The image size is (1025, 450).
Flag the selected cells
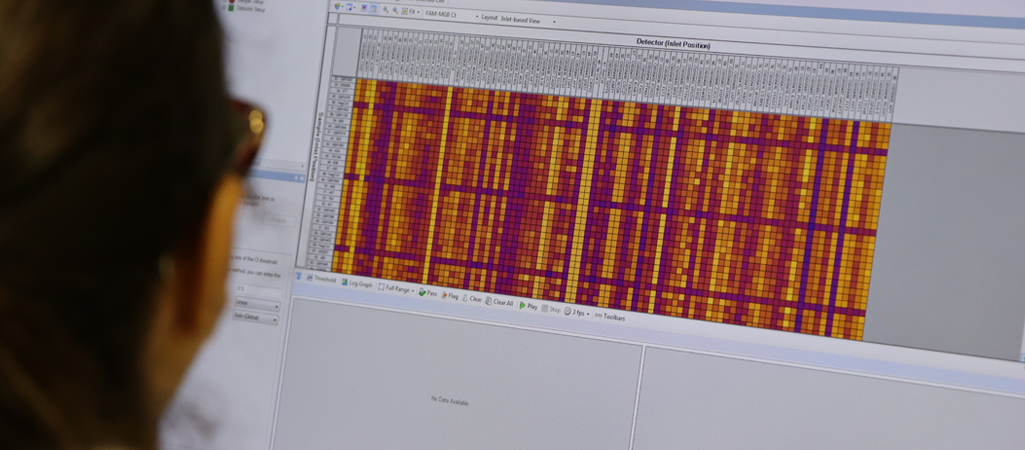449,296
